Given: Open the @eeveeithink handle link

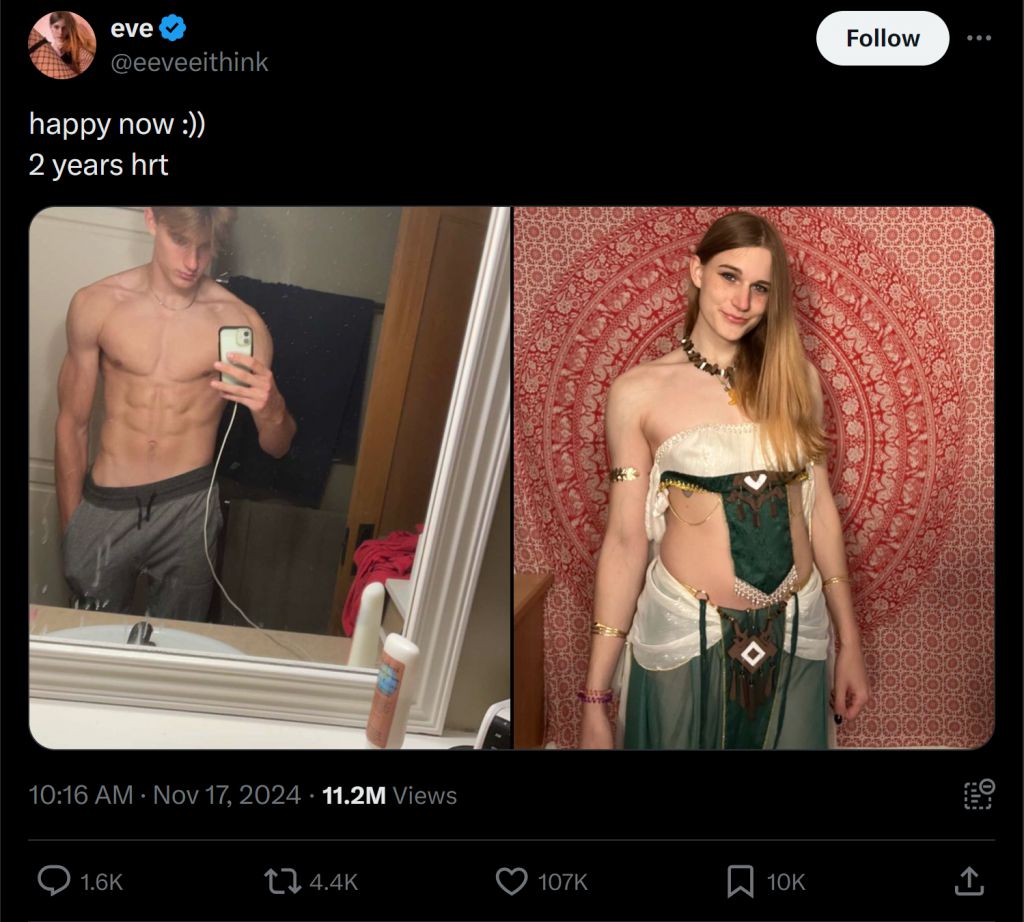Looking at the screenshot, I should pos(189,62).
